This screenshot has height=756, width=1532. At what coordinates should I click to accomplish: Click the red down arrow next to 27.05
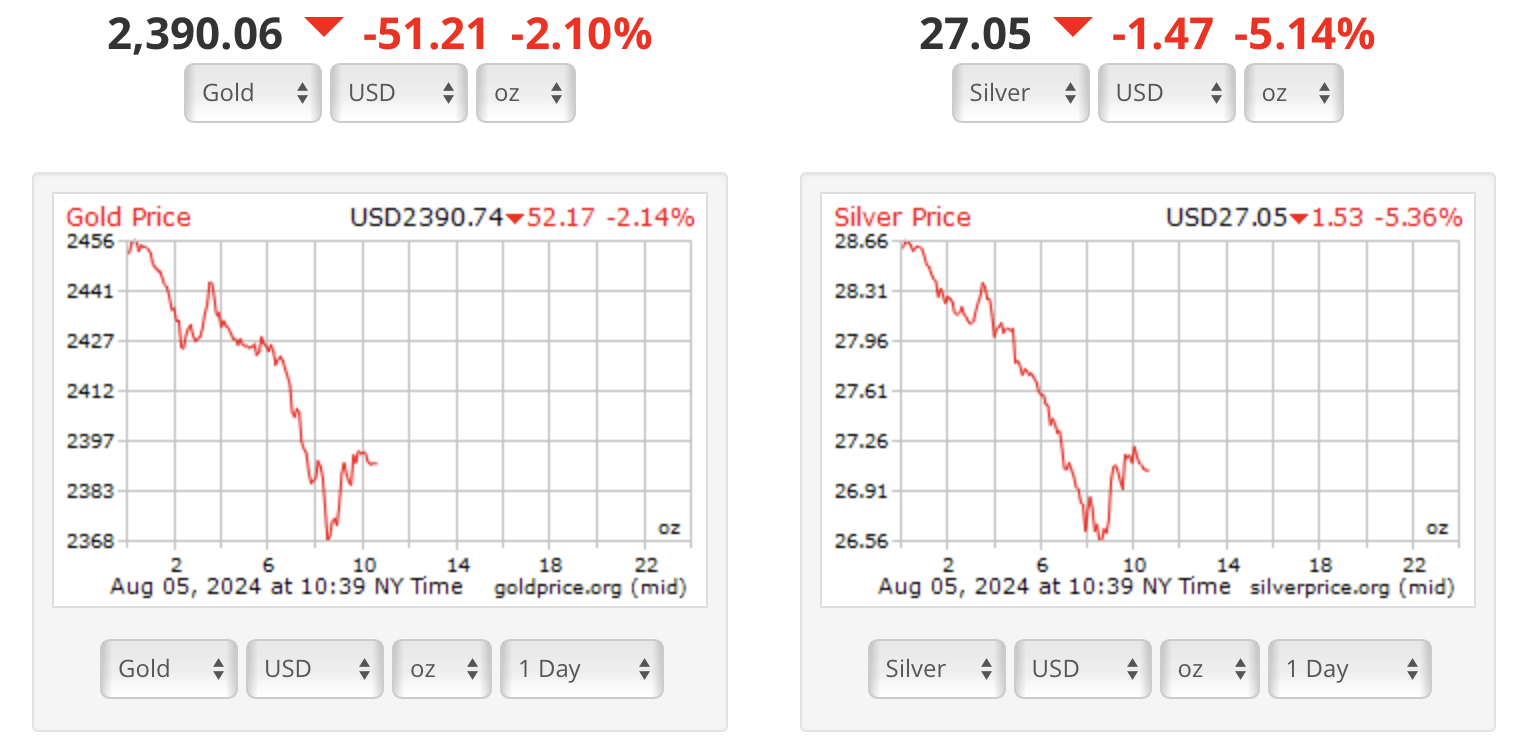click(x=1072, y=29)
